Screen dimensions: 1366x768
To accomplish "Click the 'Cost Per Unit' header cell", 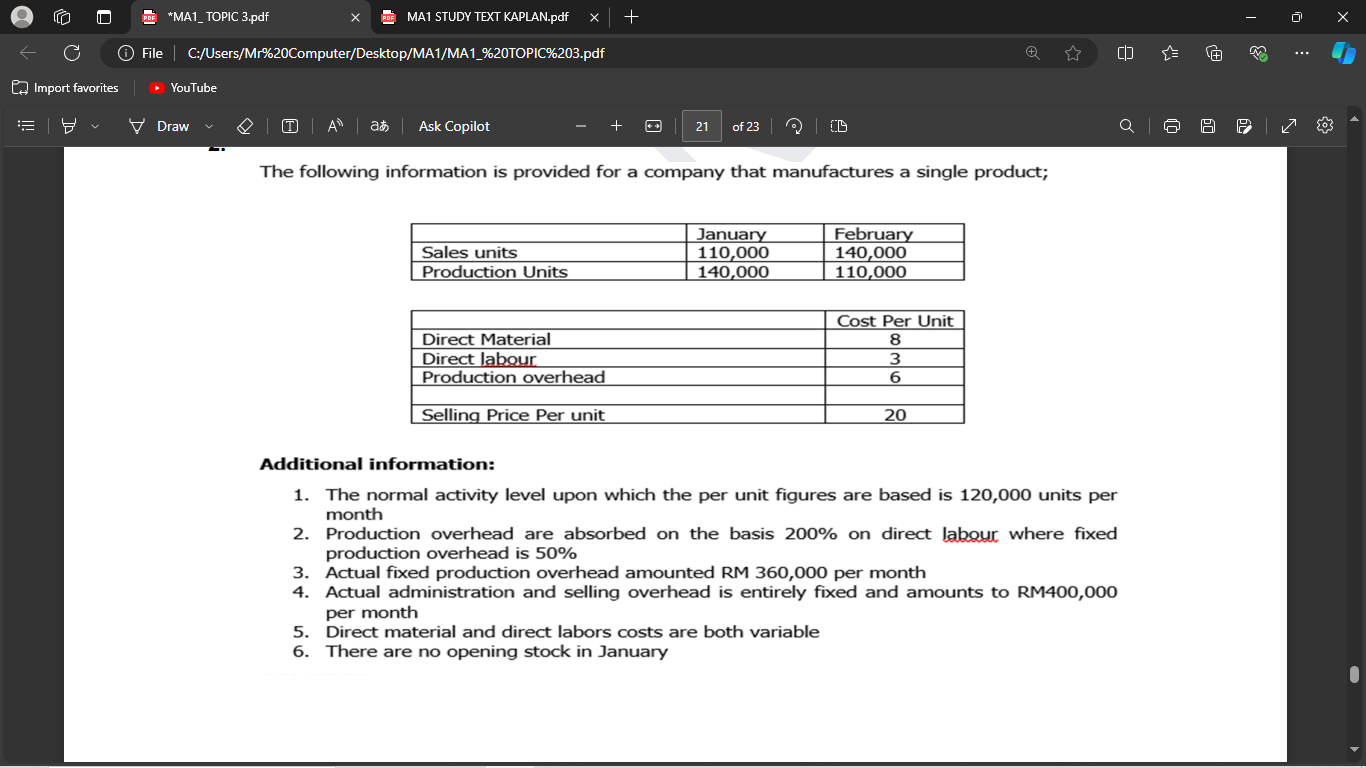I will point(894,320).
